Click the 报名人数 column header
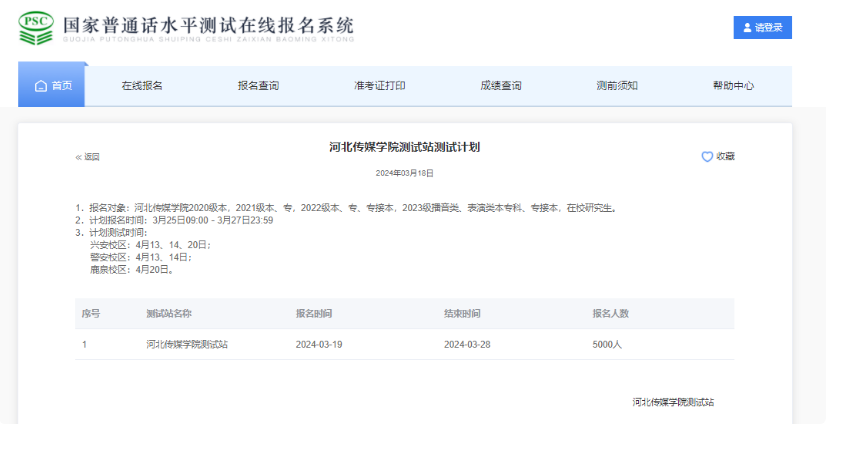 pyautogui.click(x=610, y=313)
